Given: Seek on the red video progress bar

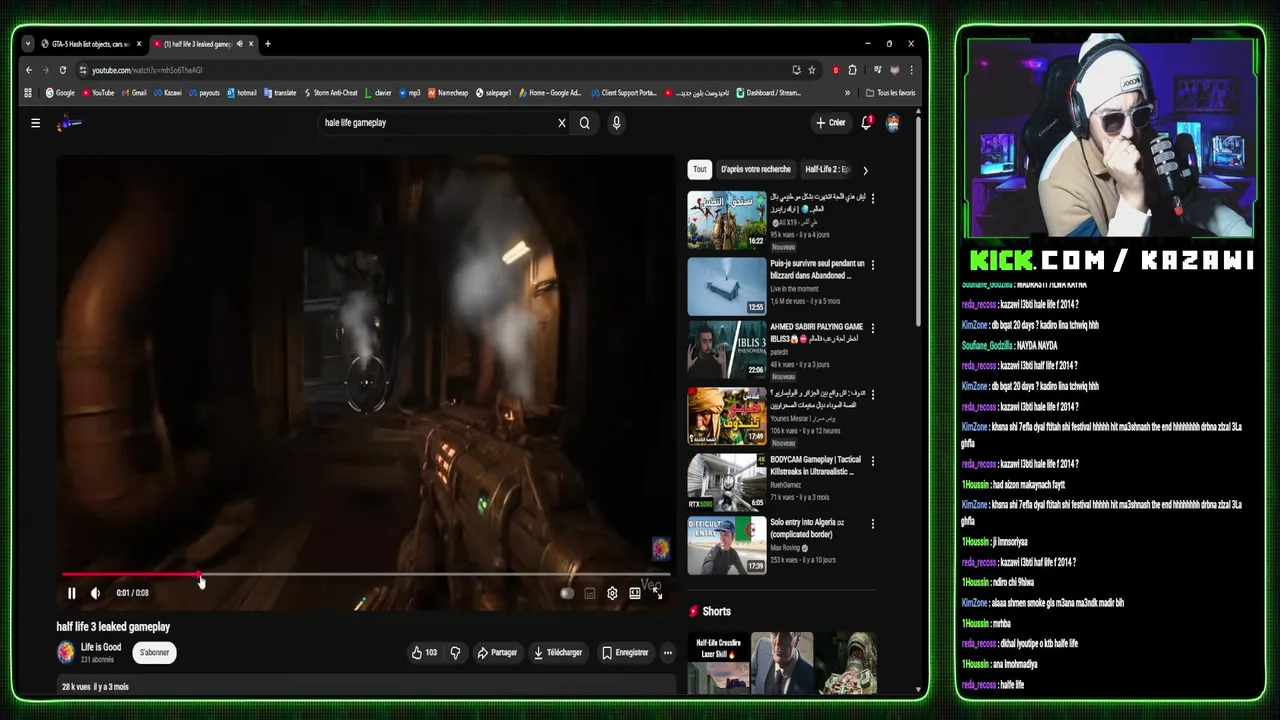Looking at the screenshot, I should pyautogui.click(x=365, y=575).
